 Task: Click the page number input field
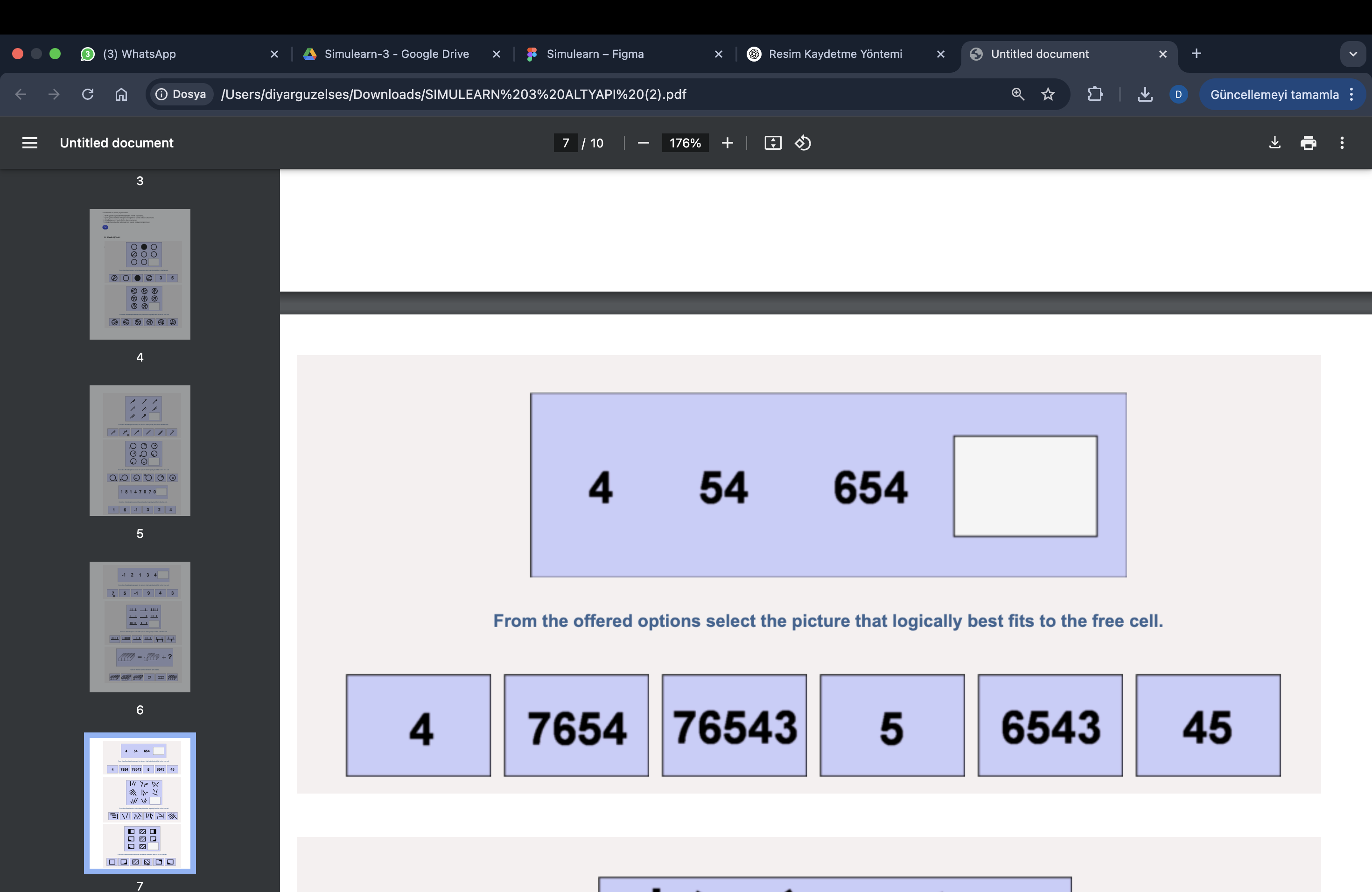tap(565, 143)
